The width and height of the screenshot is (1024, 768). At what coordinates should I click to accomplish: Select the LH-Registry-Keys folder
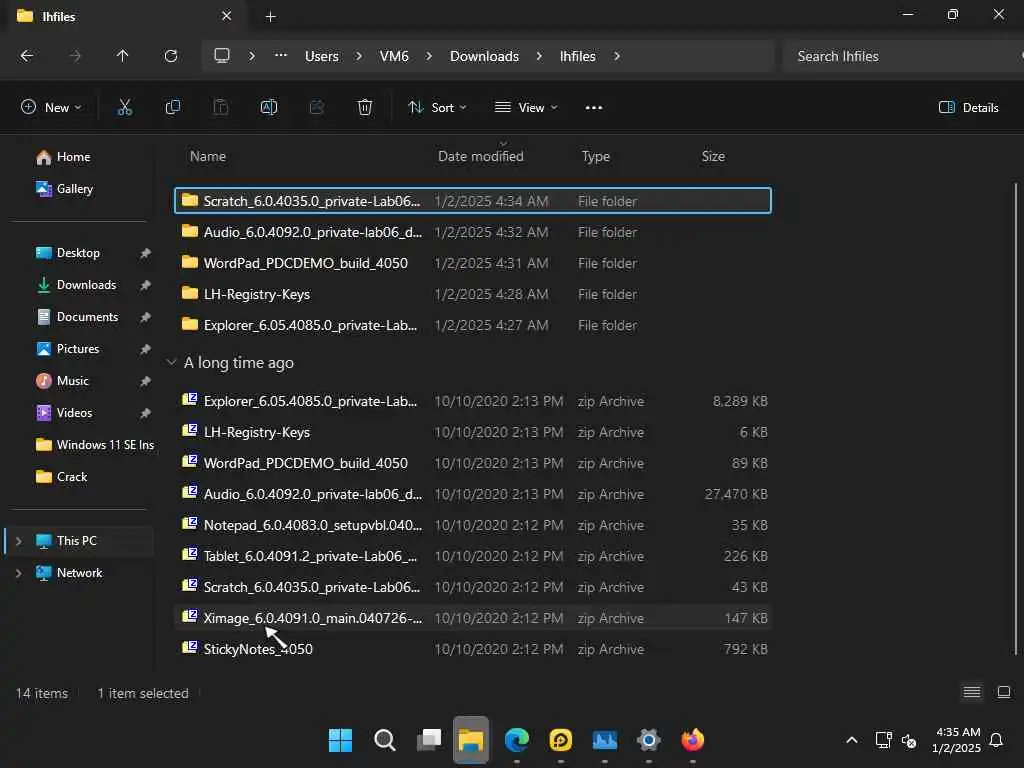click(x=473, y=294)
